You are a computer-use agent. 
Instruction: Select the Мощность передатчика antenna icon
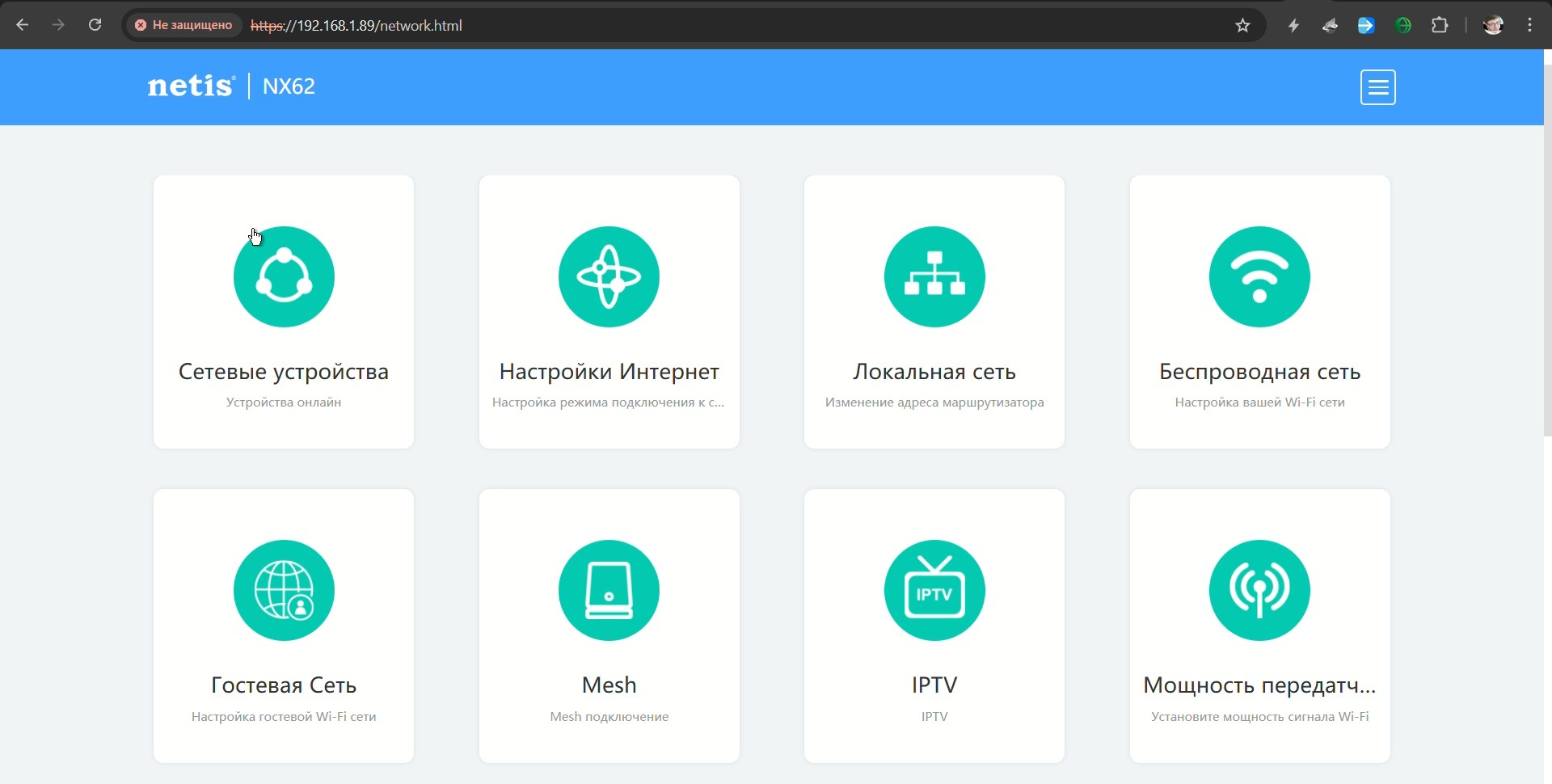[x=1259, y=590]
